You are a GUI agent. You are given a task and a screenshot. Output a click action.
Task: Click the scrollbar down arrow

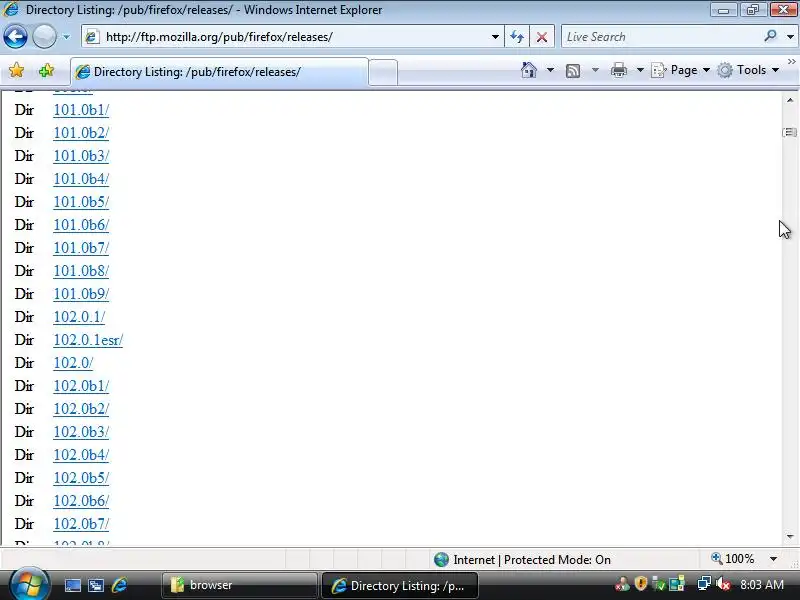(x=790, y=536)
